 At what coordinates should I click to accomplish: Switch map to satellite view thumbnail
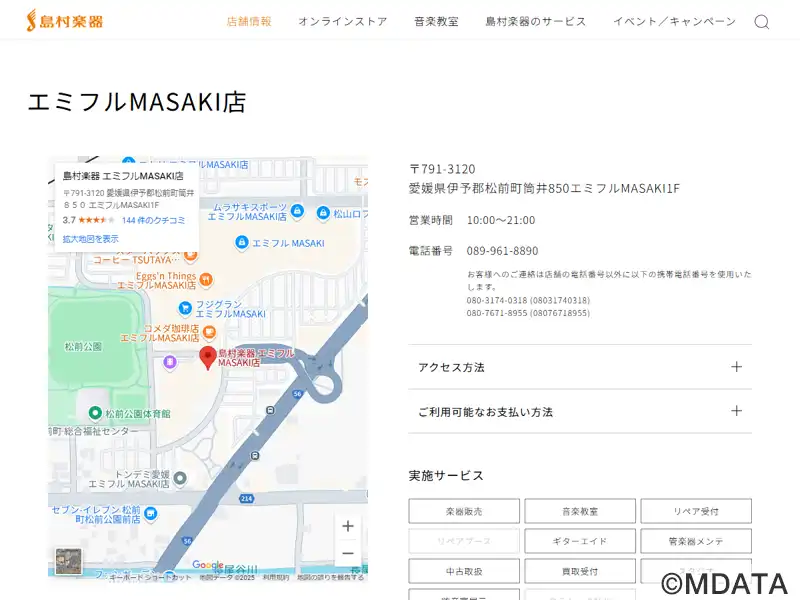tap(68, 561)
